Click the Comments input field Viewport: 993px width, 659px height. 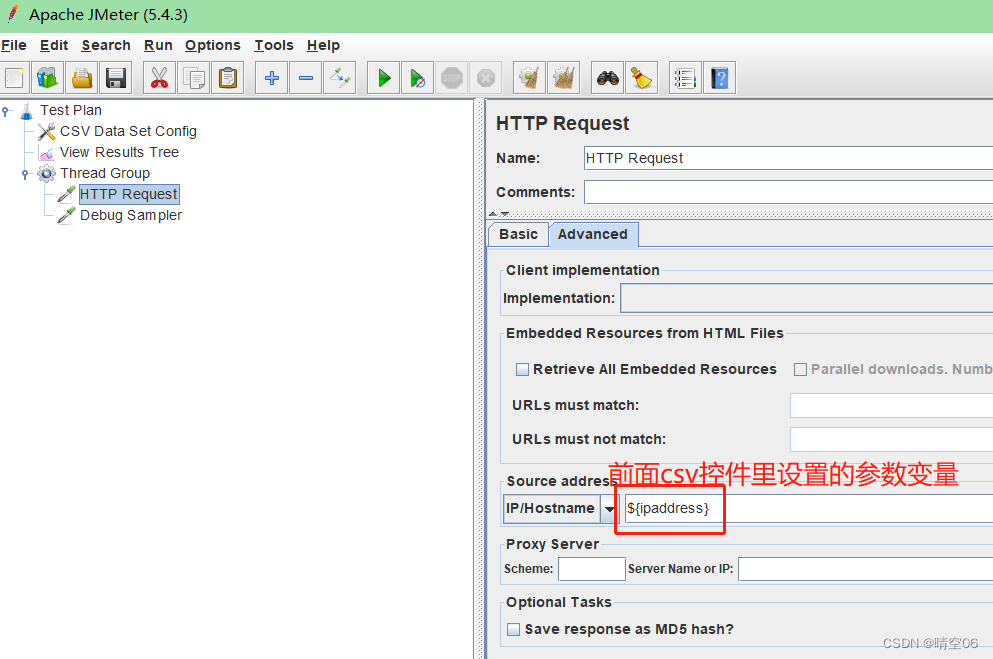788,192
